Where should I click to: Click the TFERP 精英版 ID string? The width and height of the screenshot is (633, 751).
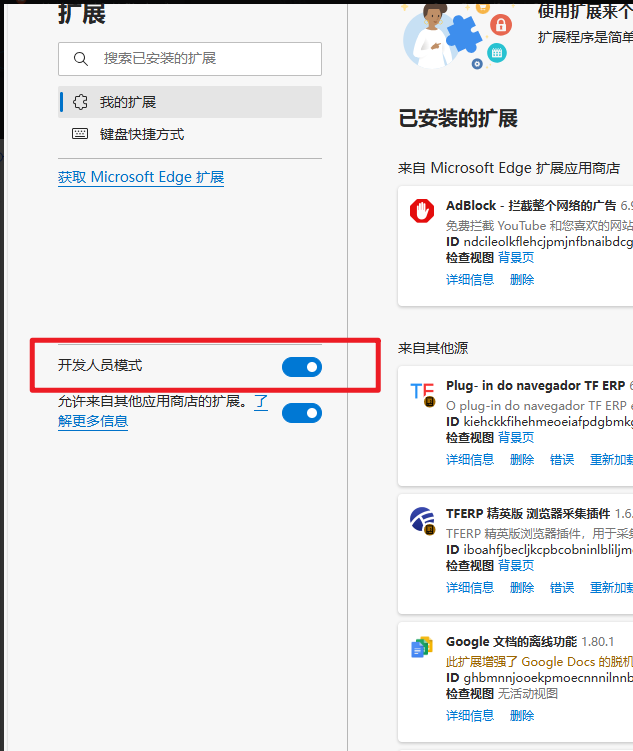pos(548,550)
